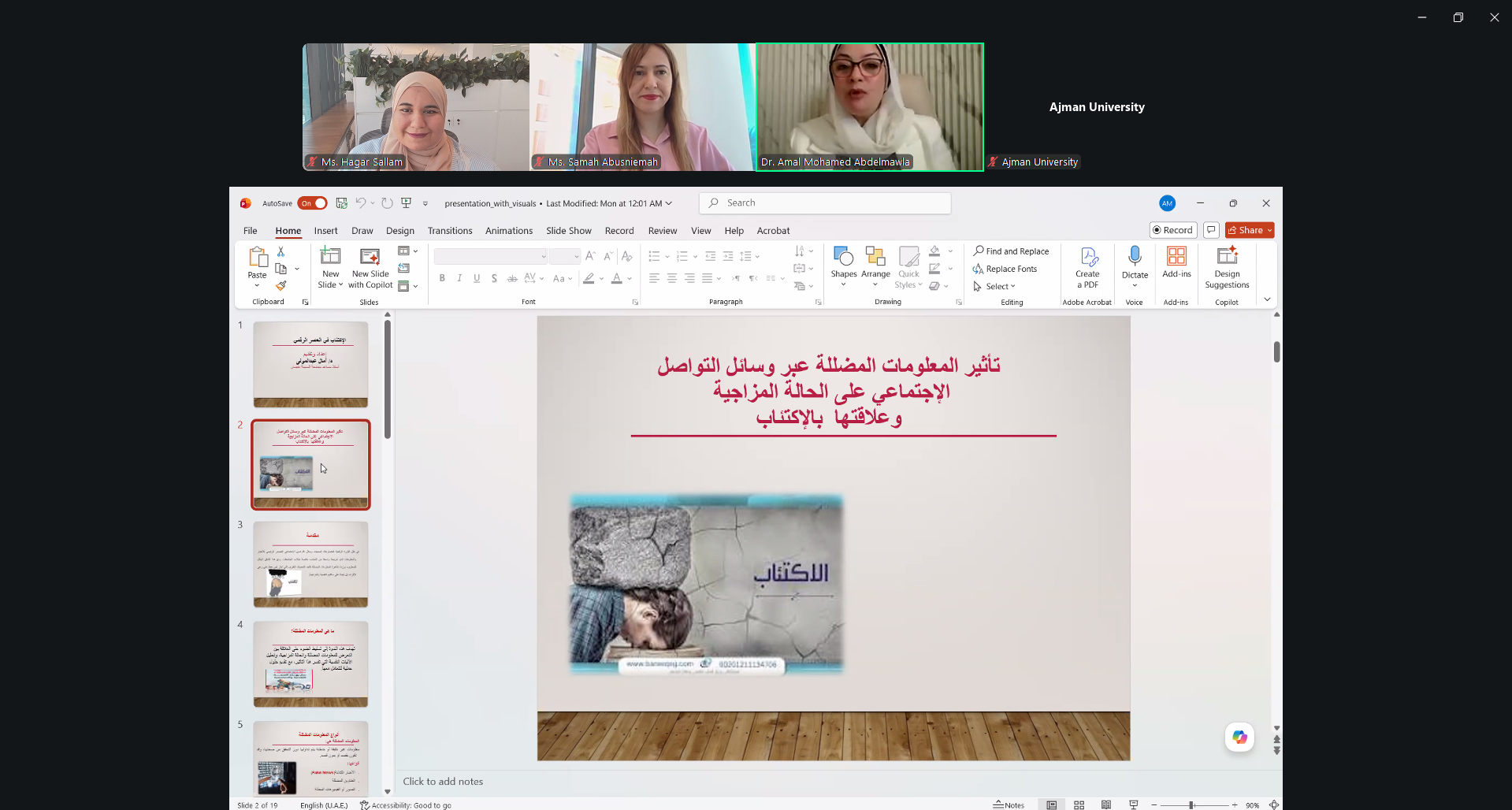Switch to Slide Sorter view in status bar

[1079, 804]
